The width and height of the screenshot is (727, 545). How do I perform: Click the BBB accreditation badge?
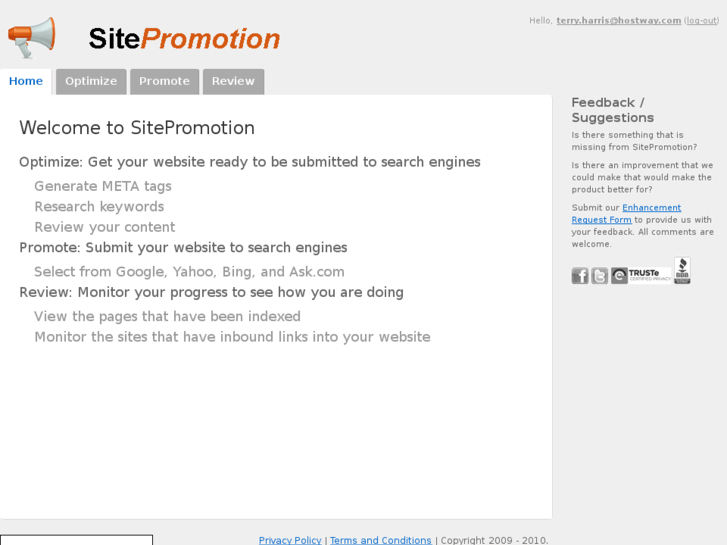pos(682,271)
